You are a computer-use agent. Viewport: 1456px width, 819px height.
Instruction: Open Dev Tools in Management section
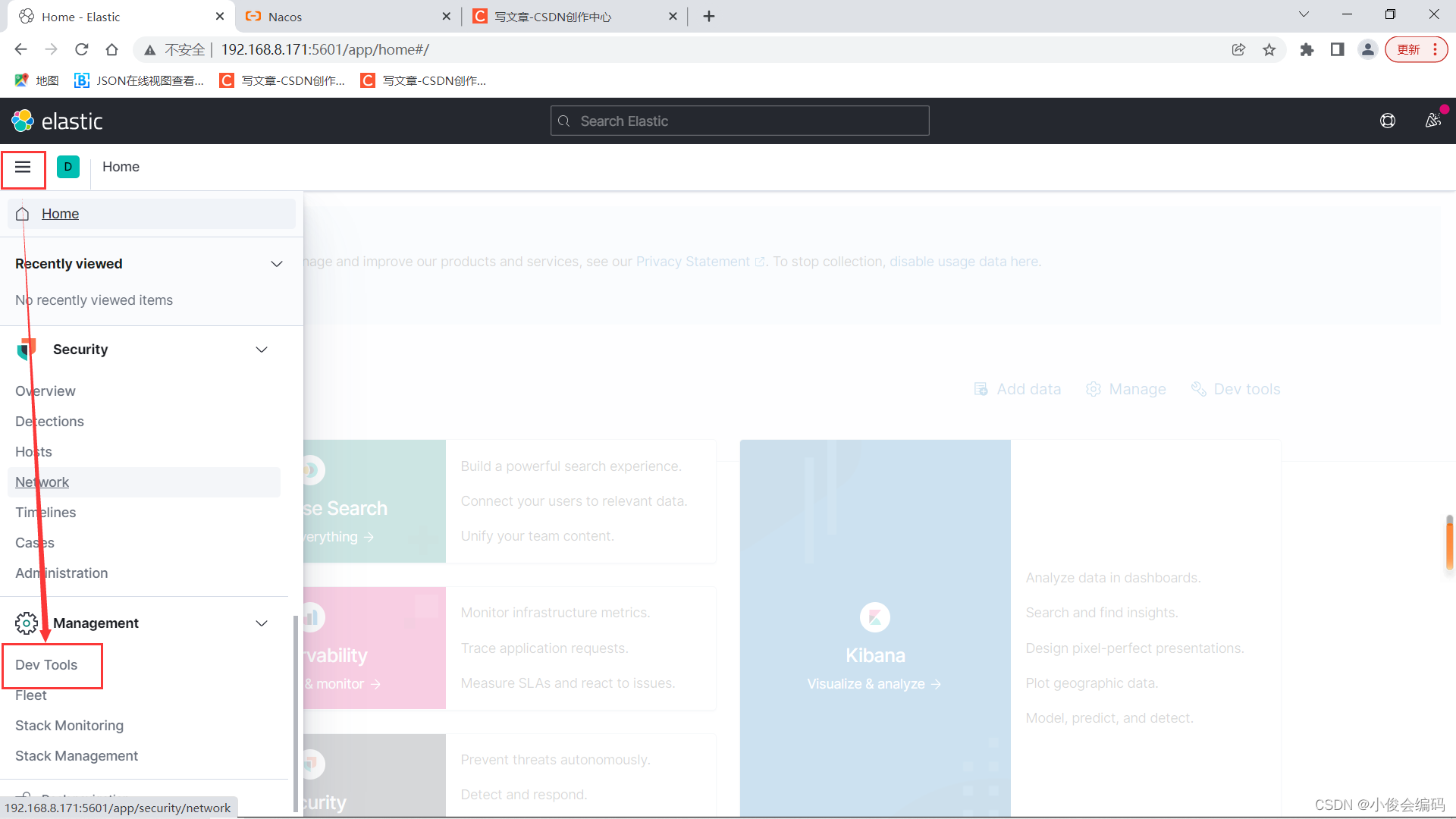pos(46,665)
